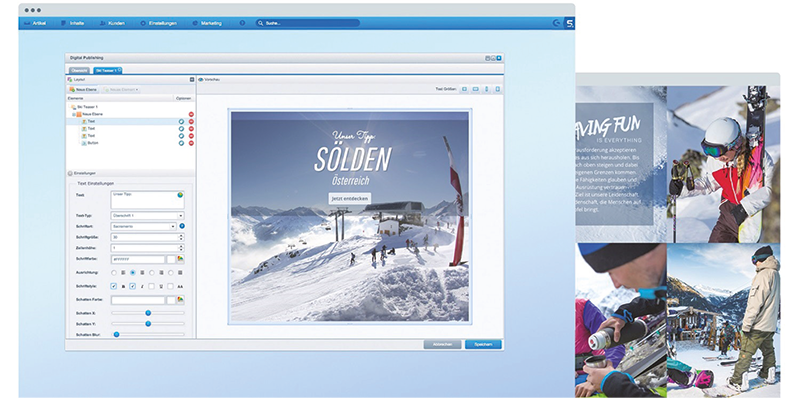The height and width of the screenshot is (398, 800).
Task: Click the Schatten X slider handle
Action: pos(148,313)
